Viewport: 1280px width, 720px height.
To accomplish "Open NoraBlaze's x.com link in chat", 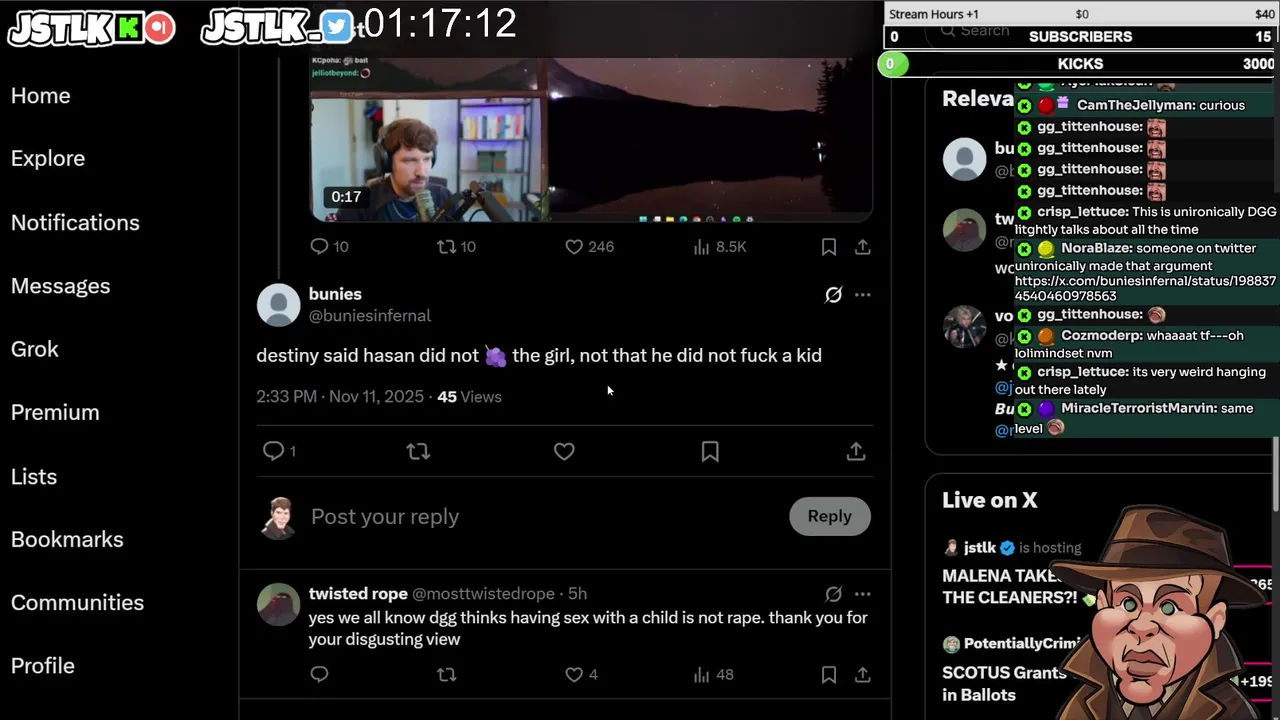I will click(x=1145, y=289).
